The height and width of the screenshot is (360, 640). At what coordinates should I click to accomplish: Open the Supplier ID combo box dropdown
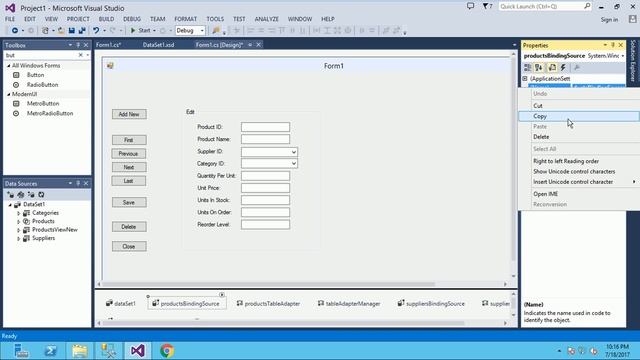pos(293,152)
